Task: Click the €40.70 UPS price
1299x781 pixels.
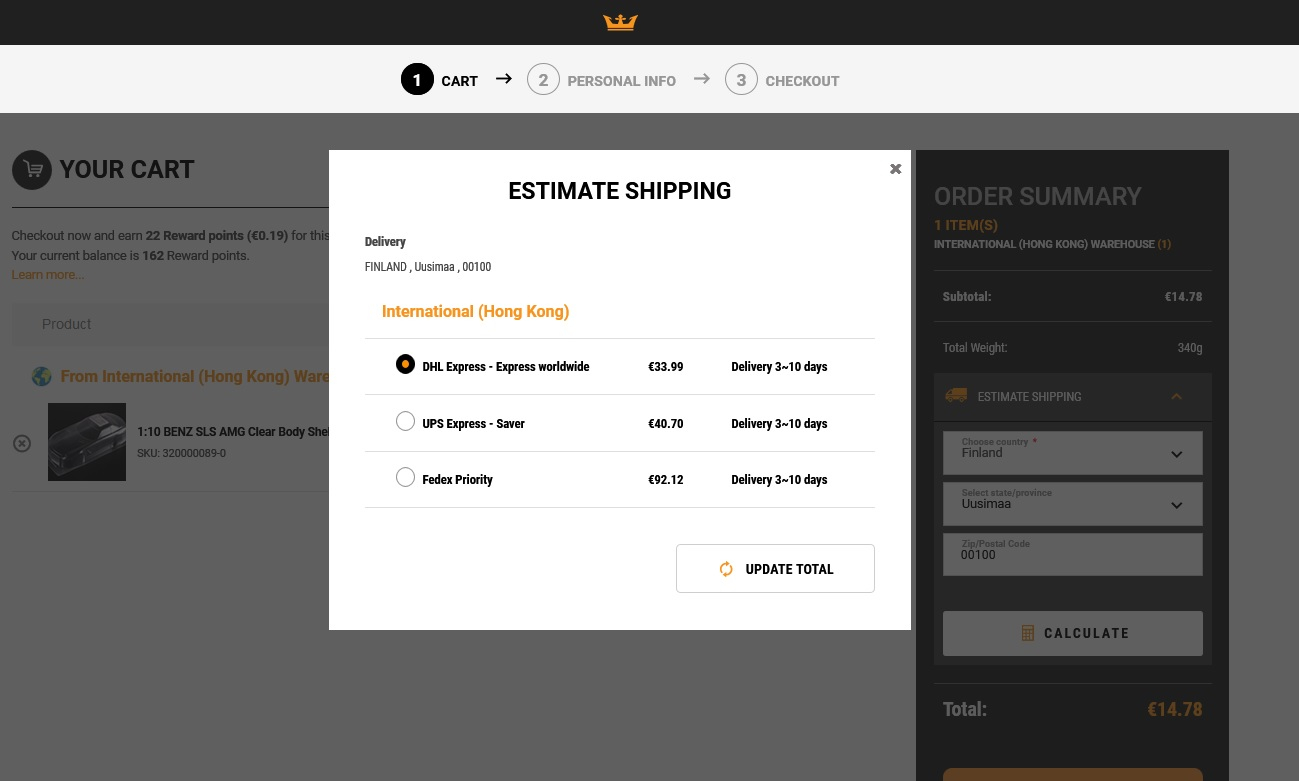Action: tap(666, 424)
